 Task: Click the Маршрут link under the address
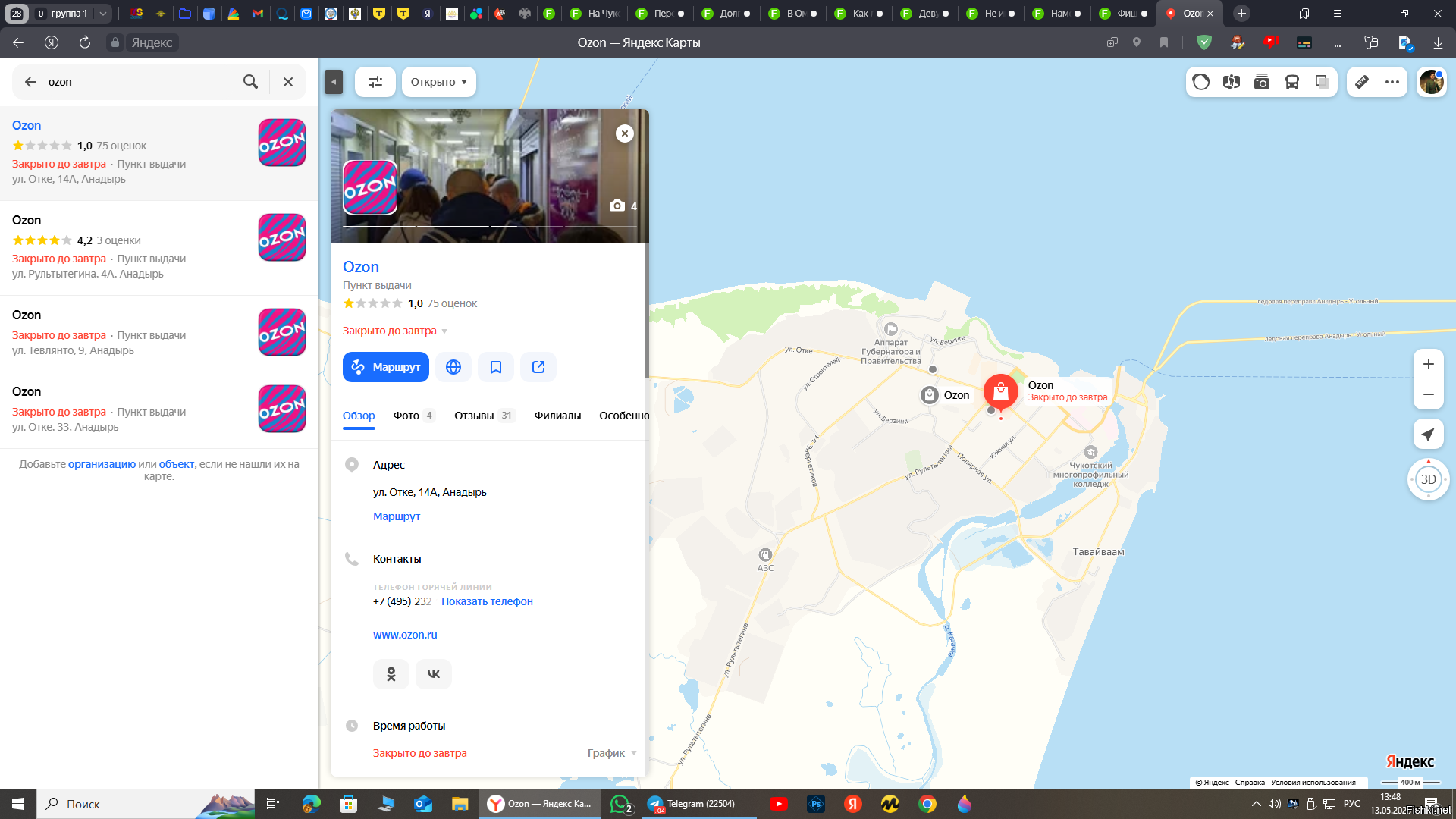397,516
